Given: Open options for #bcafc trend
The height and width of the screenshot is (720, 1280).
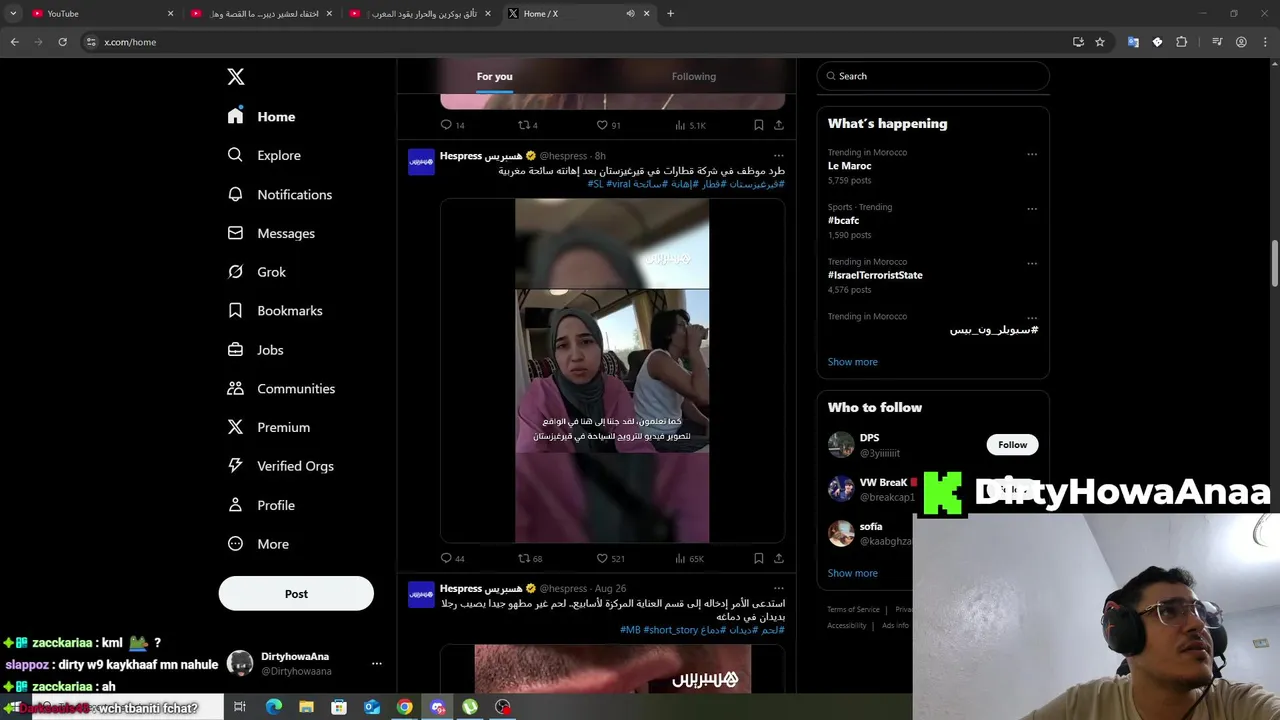Looking at the screenshot, I should 1032,209.
